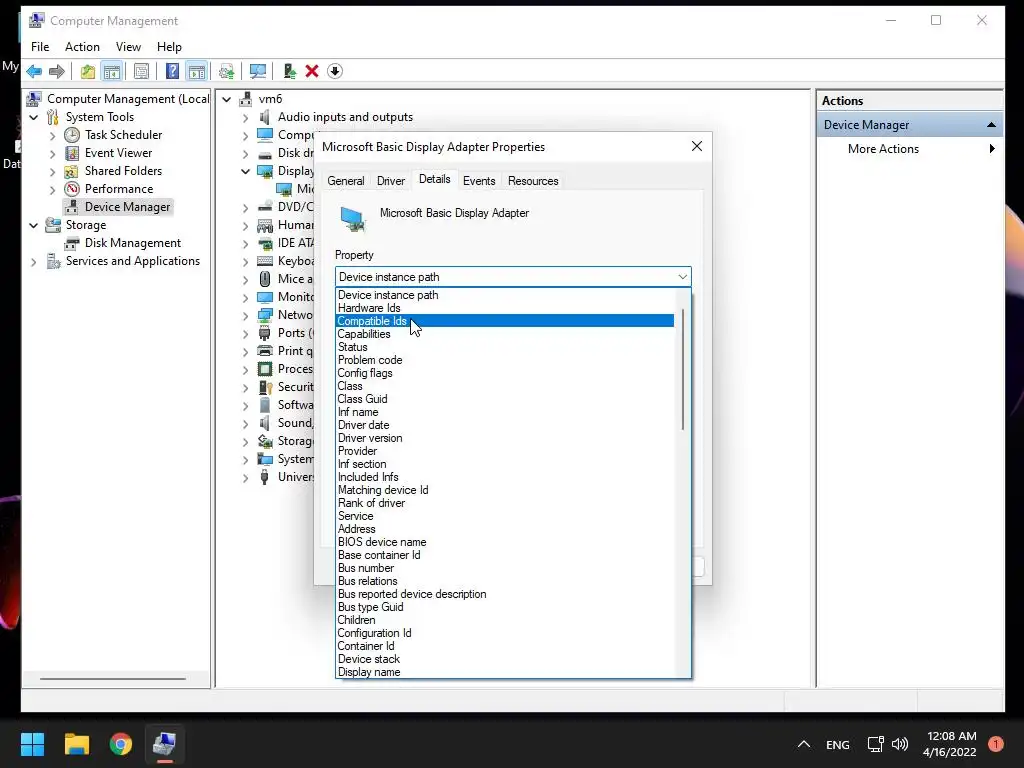Choose Matching device Id from the list
The width and height of the screenshot is (1024, 768).
tap(504, 490)
